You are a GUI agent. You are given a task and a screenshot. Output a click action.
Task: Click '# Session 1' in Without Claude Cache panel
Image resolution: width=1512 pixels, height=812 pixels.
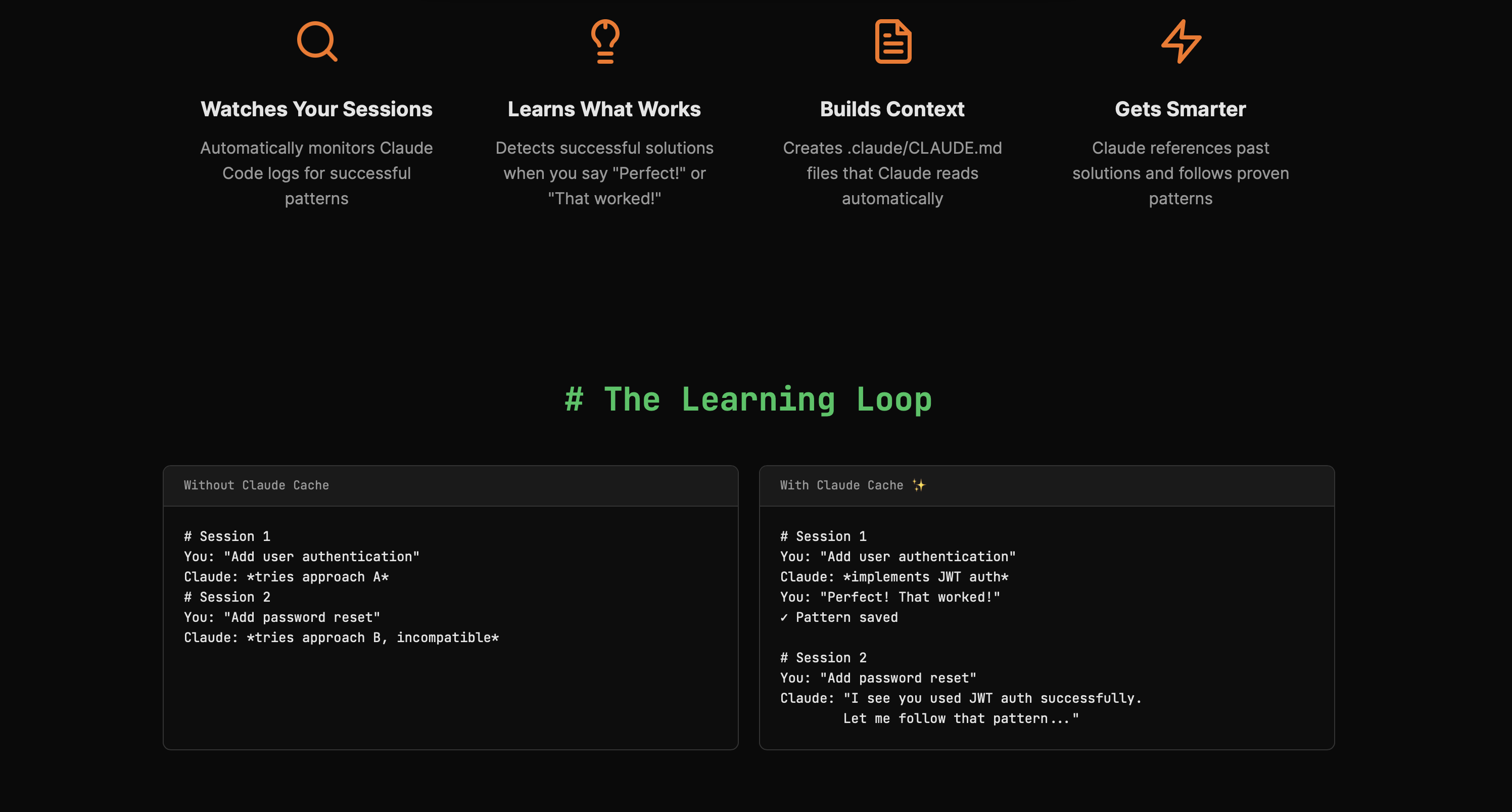pos(227,536)
